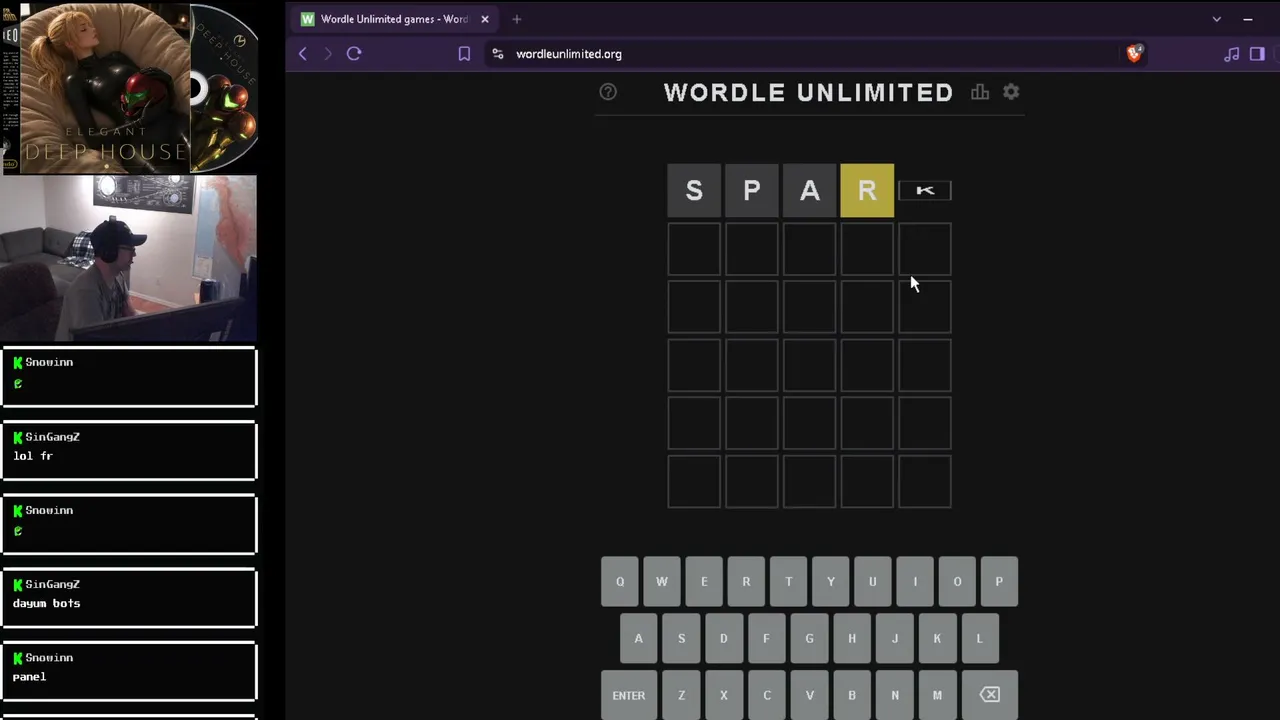The width and height of the screenshot is (1280, 720).
Task: Delete a letter with the backspace key
Action: coord(990,695)
